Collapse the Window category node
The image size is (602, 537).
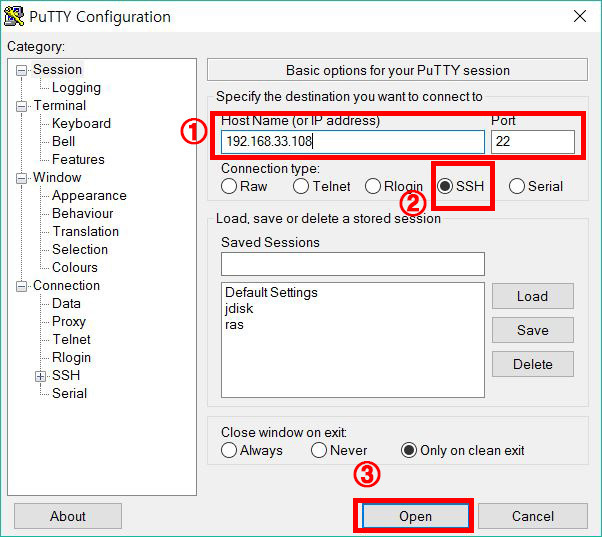point(22,178)
